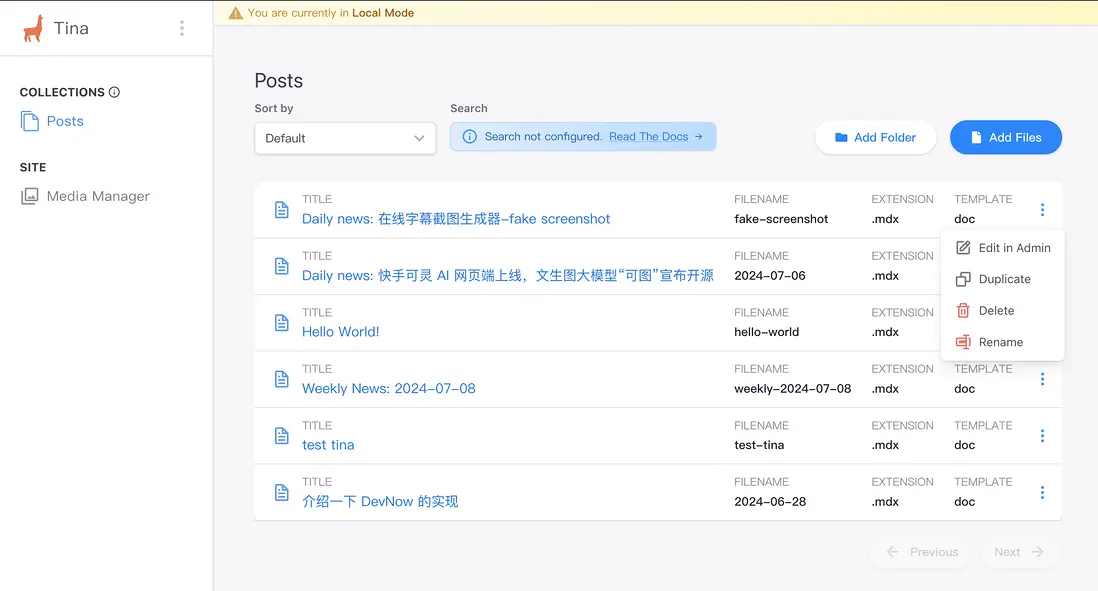Image resolution: width=1098 pixels, height=591 pixels.
Task: Click the document icon next to Hello World!
Action: 281,322
